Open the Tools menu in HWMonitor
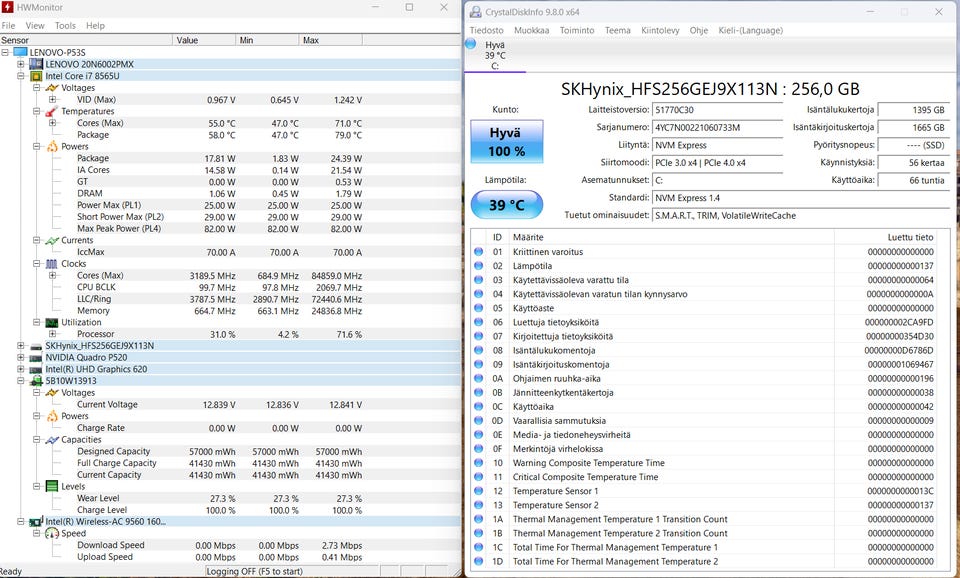The width and height of the screenshot is (960, 578). pyautogui.click(x=65, y=25)
